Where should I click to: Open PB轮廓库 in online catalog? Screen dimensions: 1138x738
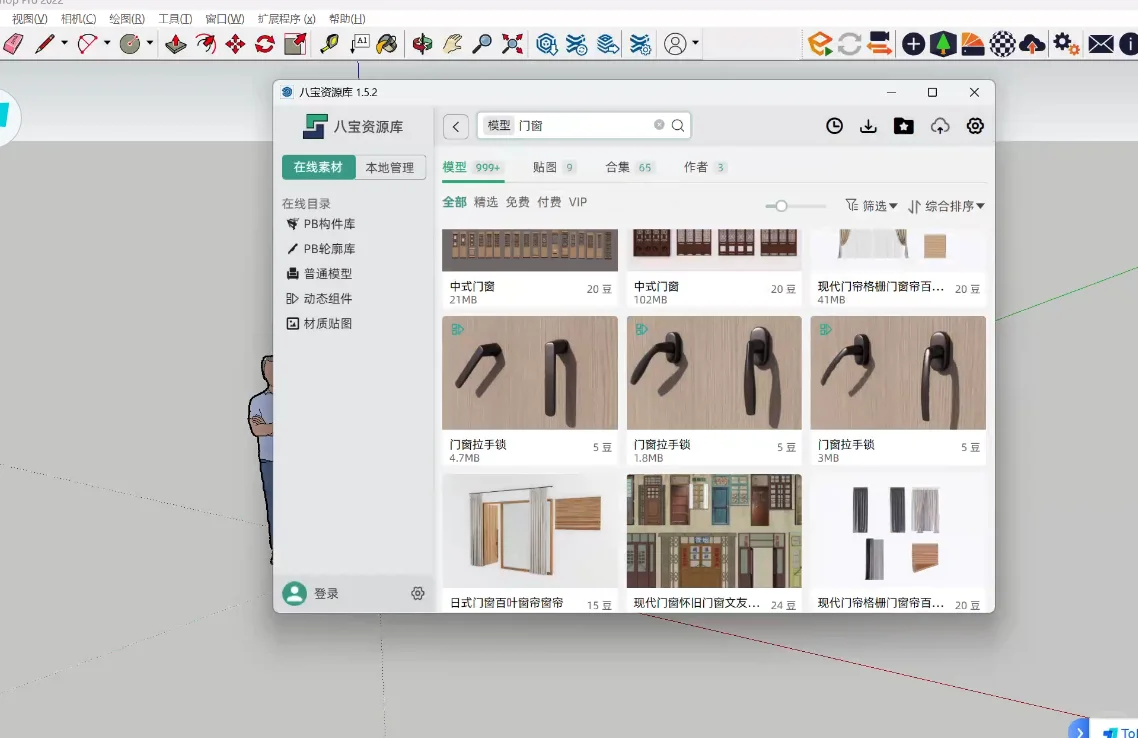pyautogui.click(x=321, y=249)
